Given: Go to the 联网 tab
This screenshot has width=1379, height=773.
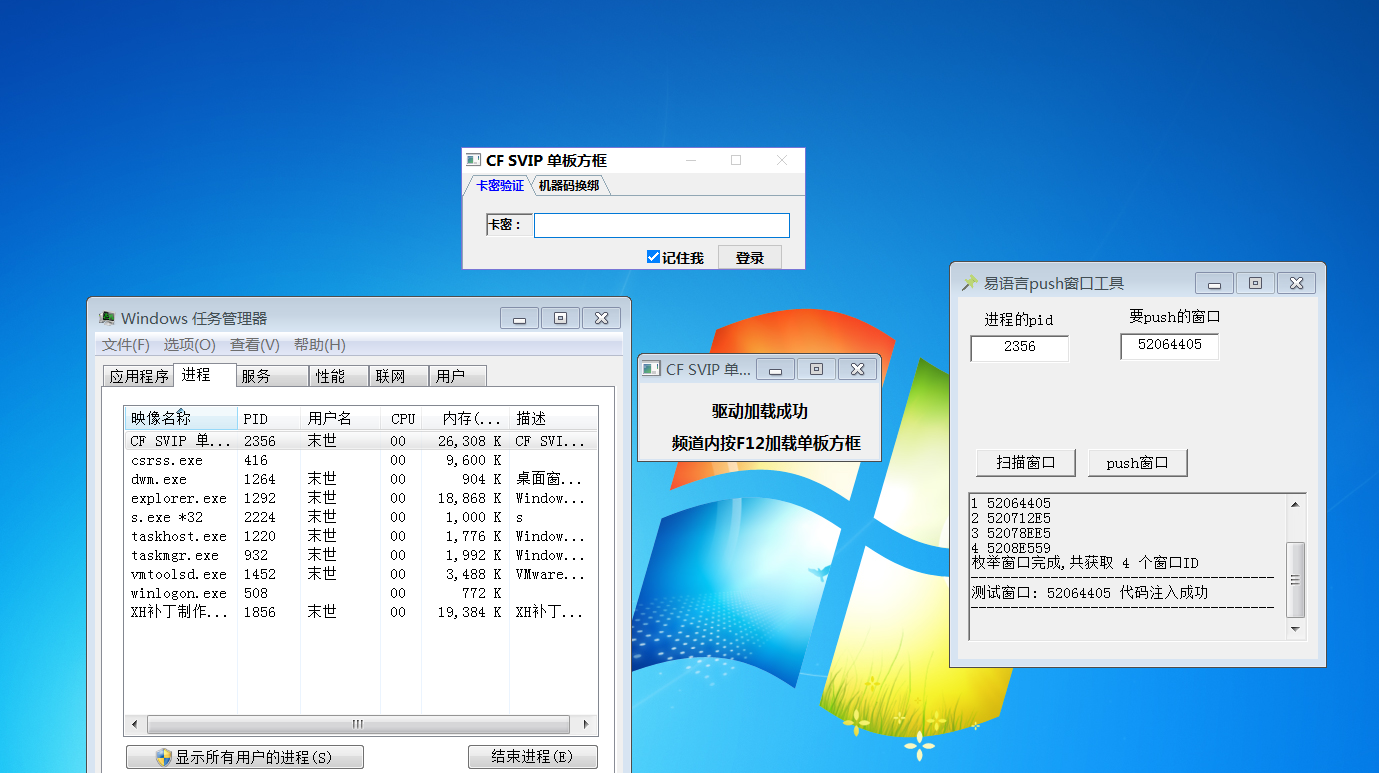Looking at the screenshot, I should coord(398,377).
